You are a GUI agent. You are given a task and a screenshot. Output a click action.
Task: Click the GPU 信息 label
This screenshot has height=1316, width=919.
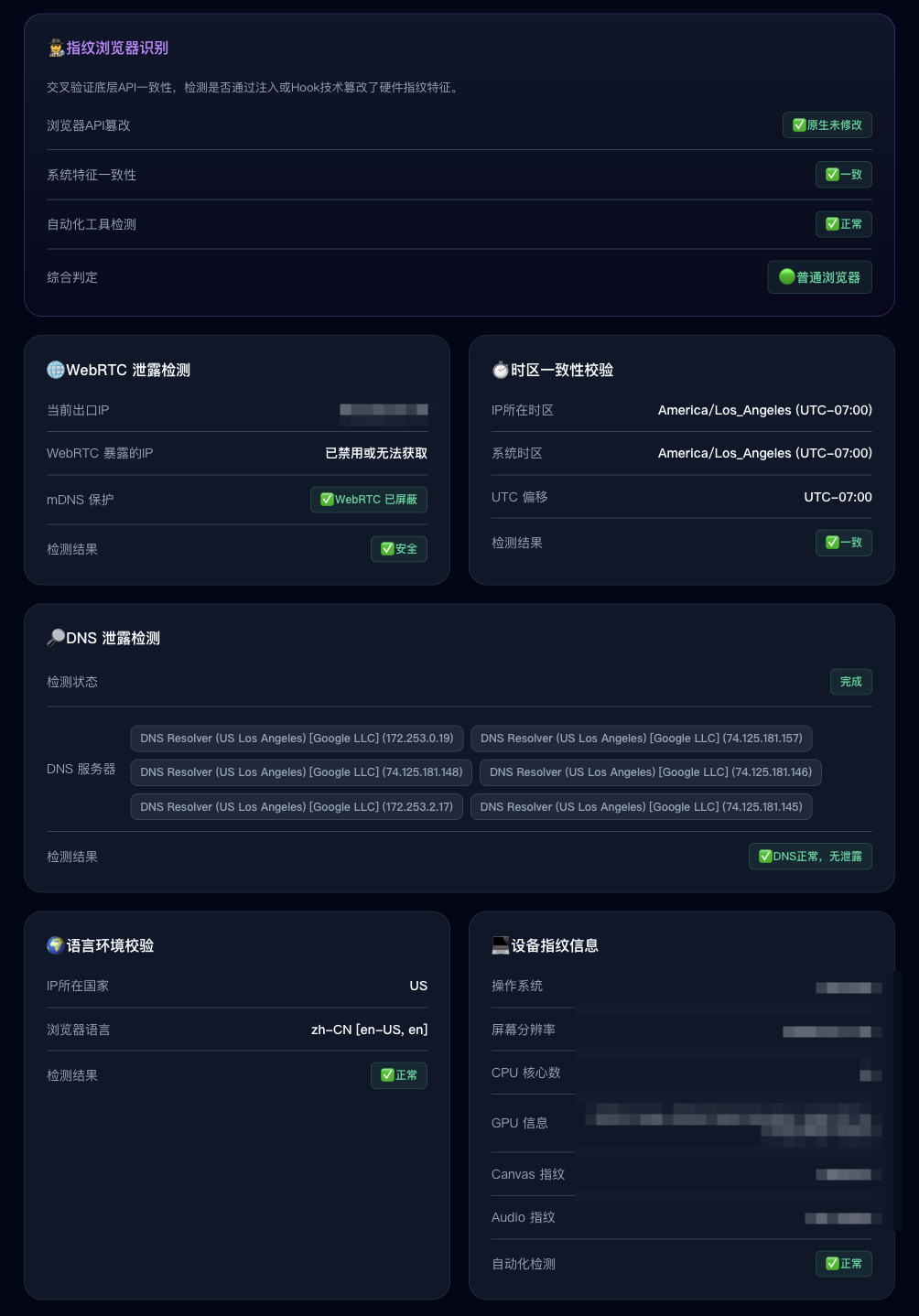pyautogui.click(x=520, y=1123)
